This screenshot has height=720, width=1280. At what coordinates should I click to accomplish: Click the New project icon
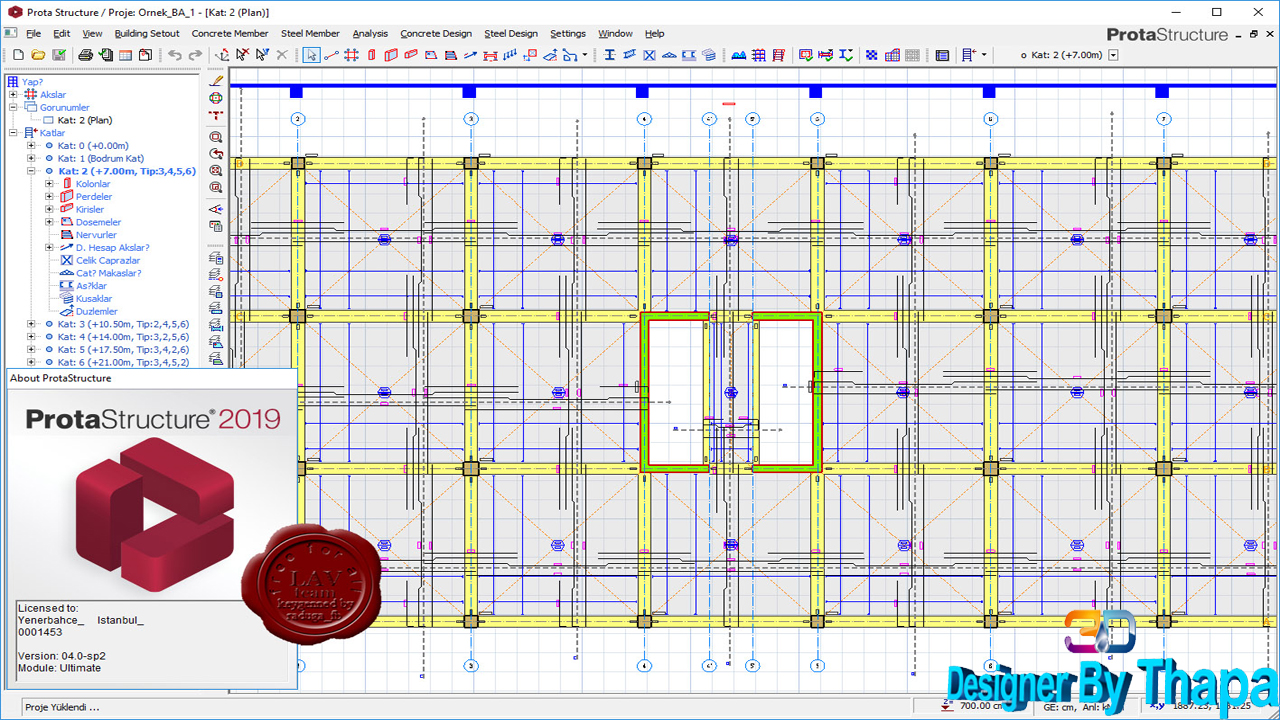[x=18, y=55]
